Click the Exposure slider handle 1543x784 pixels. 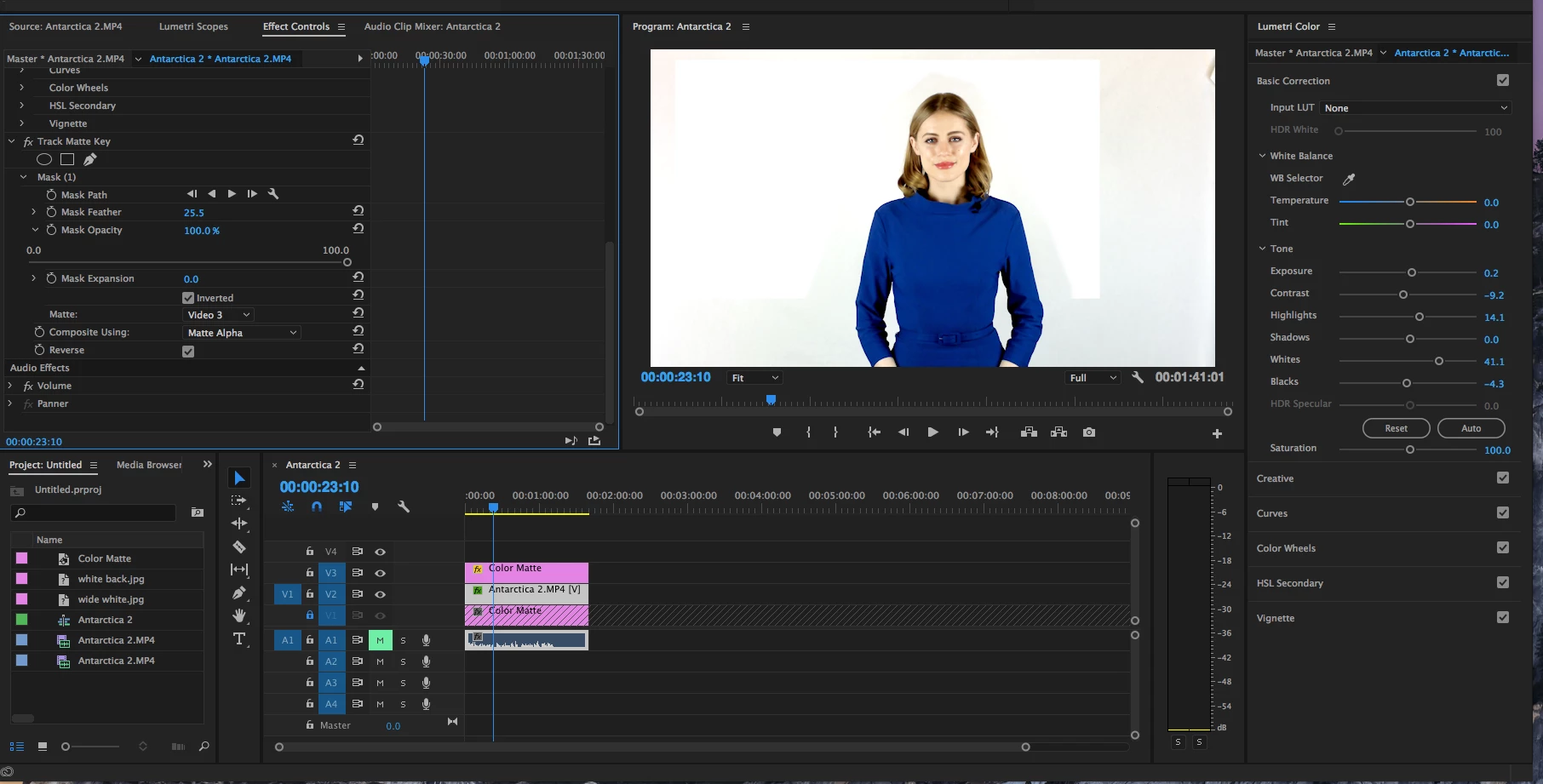point(1412,272)
